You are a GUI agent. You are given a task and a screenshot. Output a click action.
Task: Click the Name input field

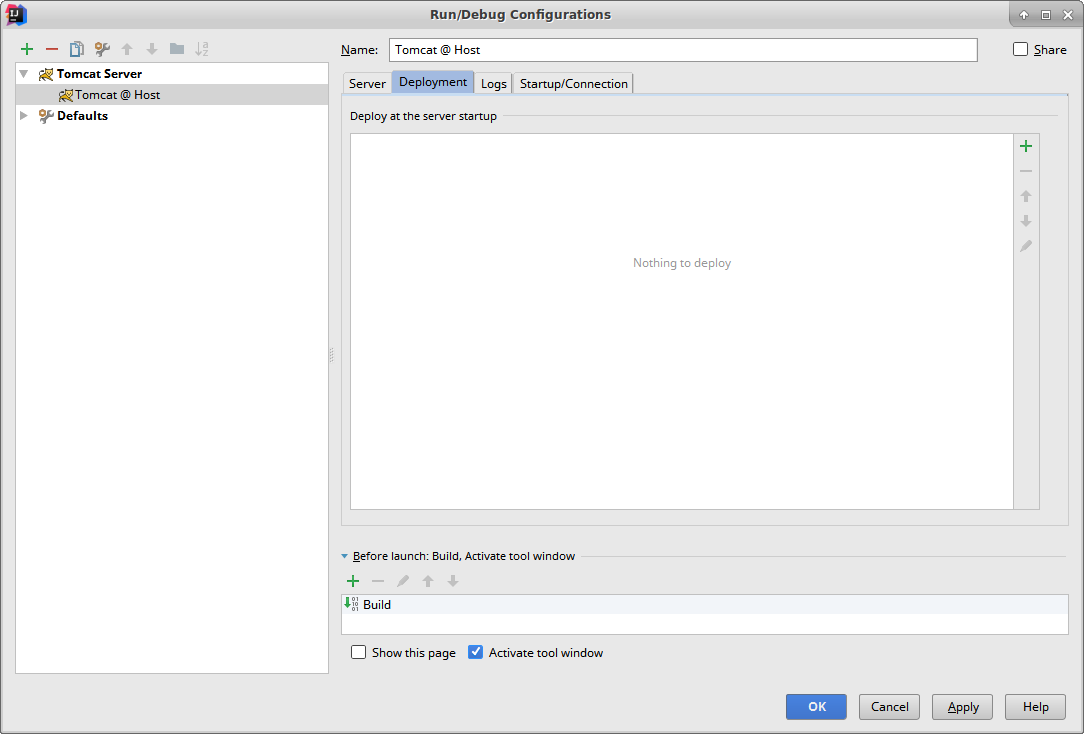(683, 50)
